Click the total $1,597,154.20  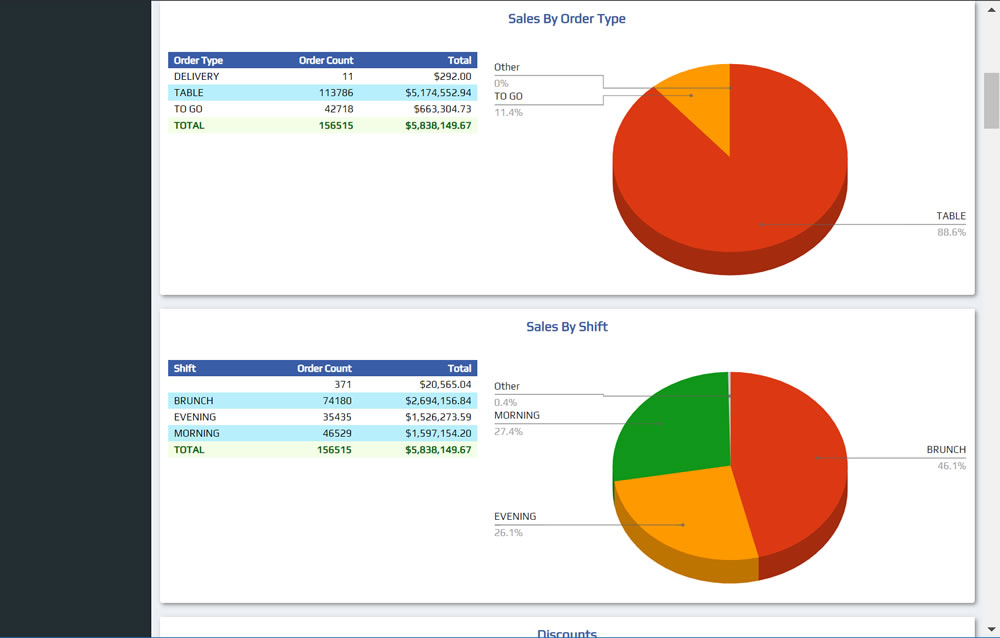pyautogui.click(x=438, y=433)
